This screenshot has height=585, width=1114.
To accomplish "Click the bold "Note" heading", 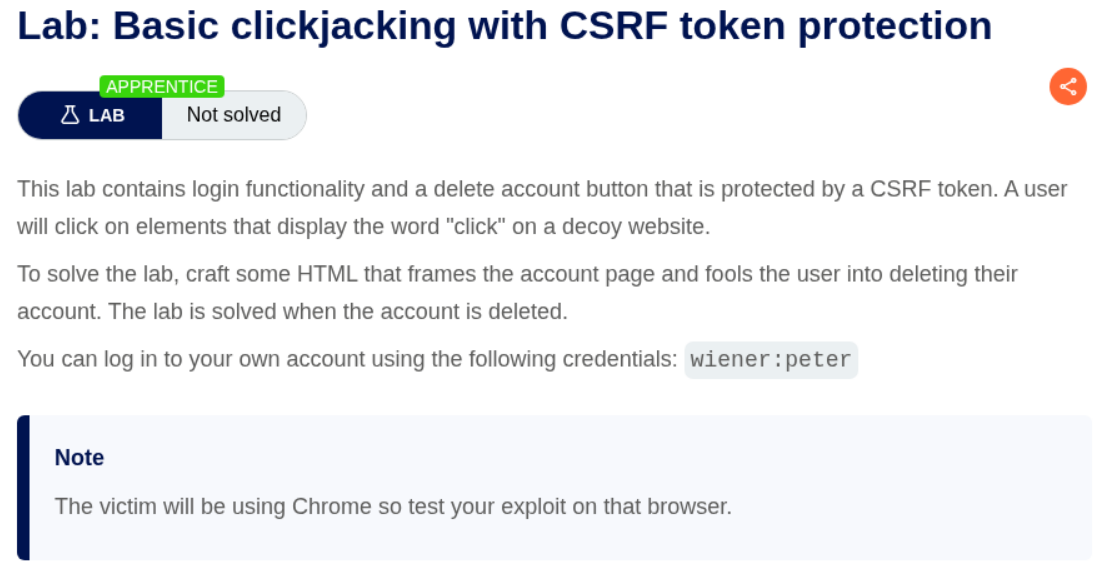I will (x=80, y=457).
